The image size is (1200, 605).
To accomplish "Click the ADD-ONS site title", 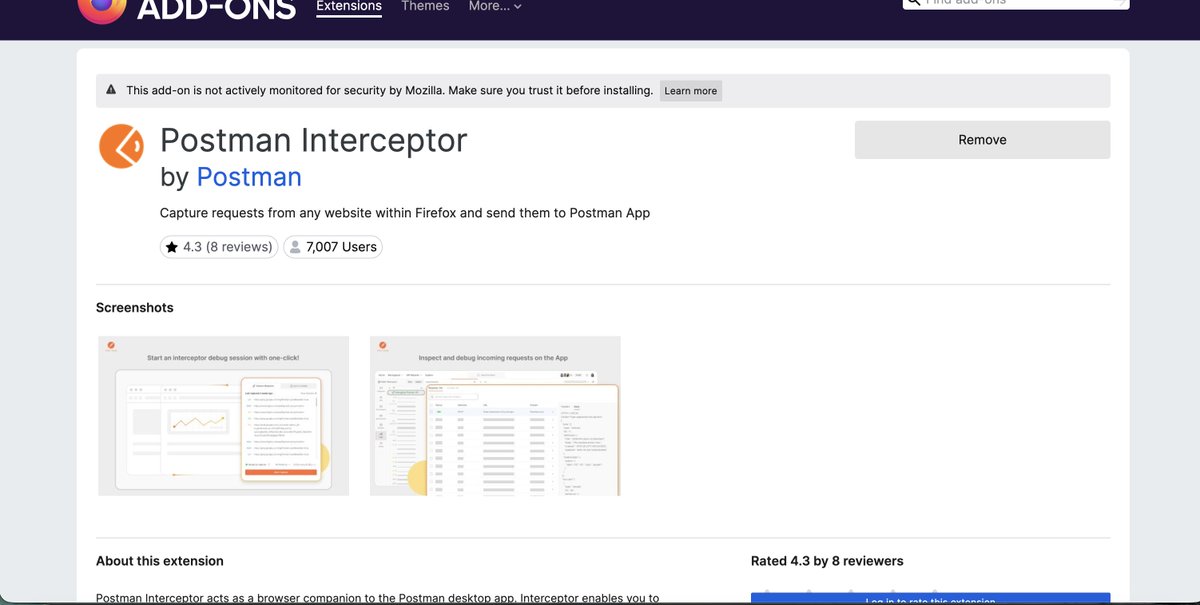I will tap(216, 9).
